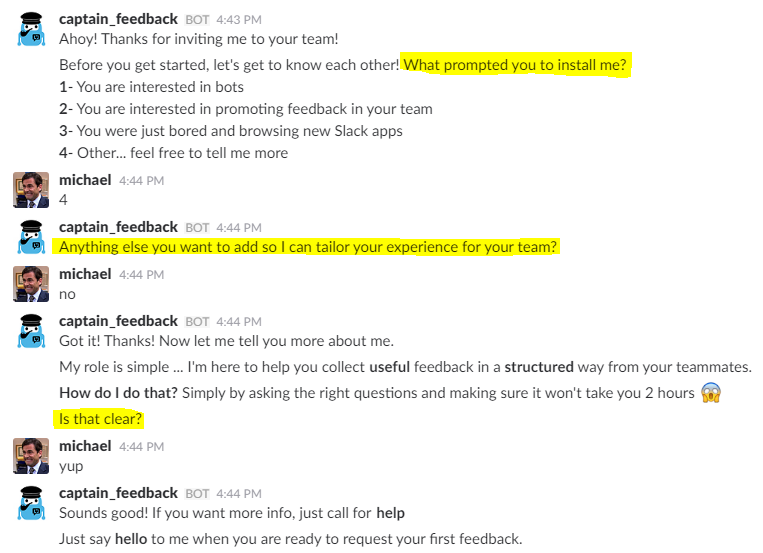The height and width of the screenshot is (553, 763).
Task: Click michael's avatar next to message 'yup'
Action: 31,456
